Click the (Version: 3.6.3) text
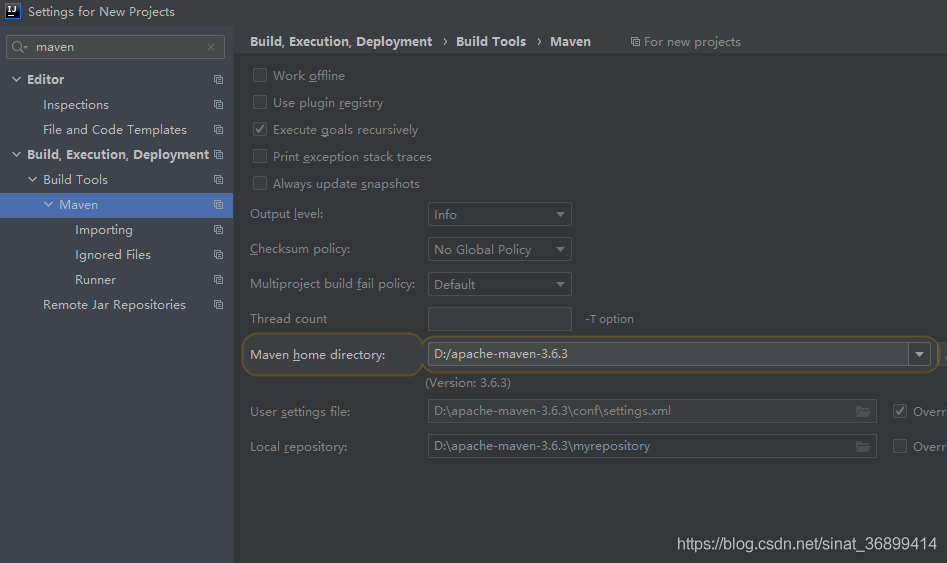The width and height of the screenshot is (947, 563). coord(468,383)
